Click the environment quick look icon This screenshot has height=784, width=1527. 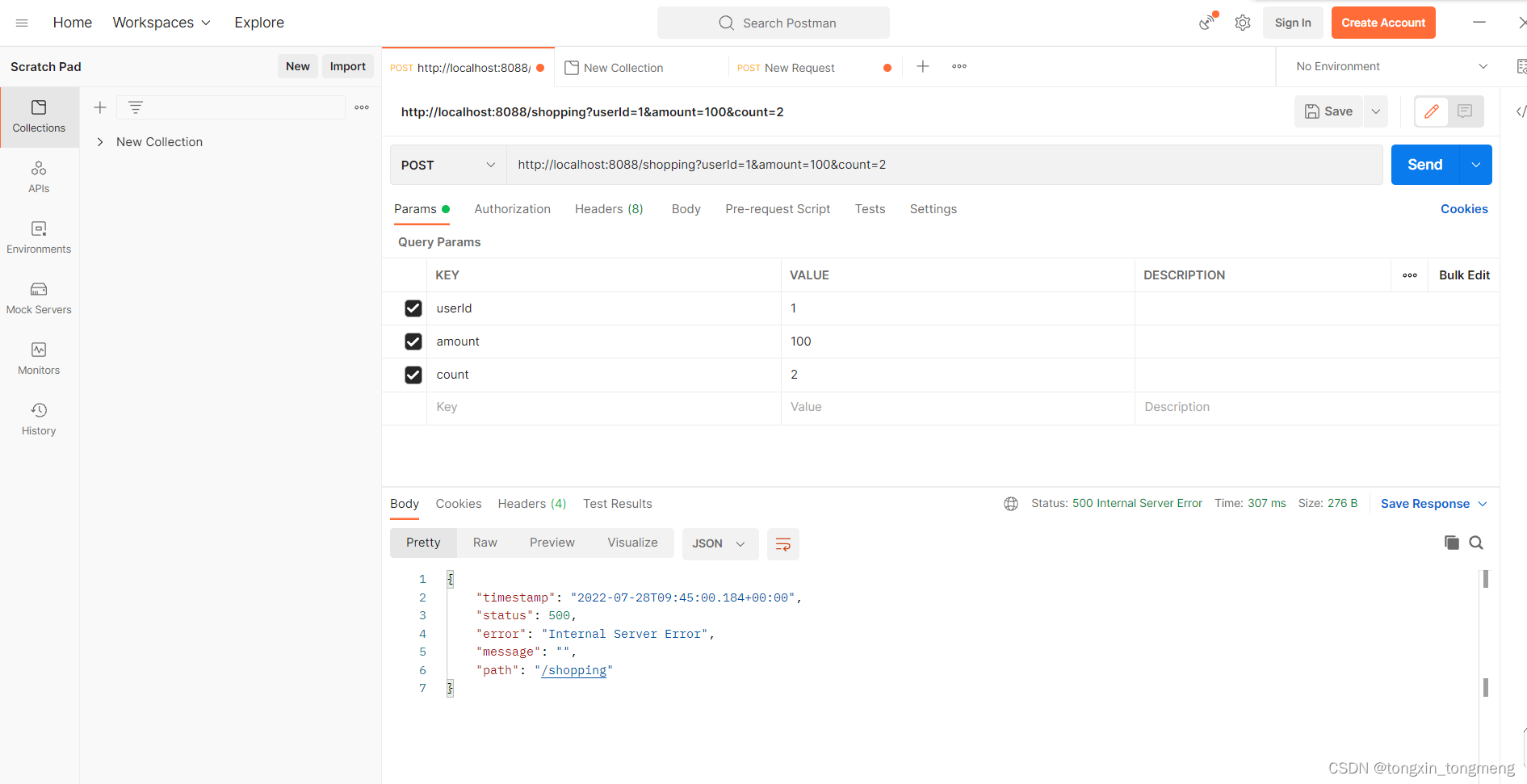pos(1521,67)
